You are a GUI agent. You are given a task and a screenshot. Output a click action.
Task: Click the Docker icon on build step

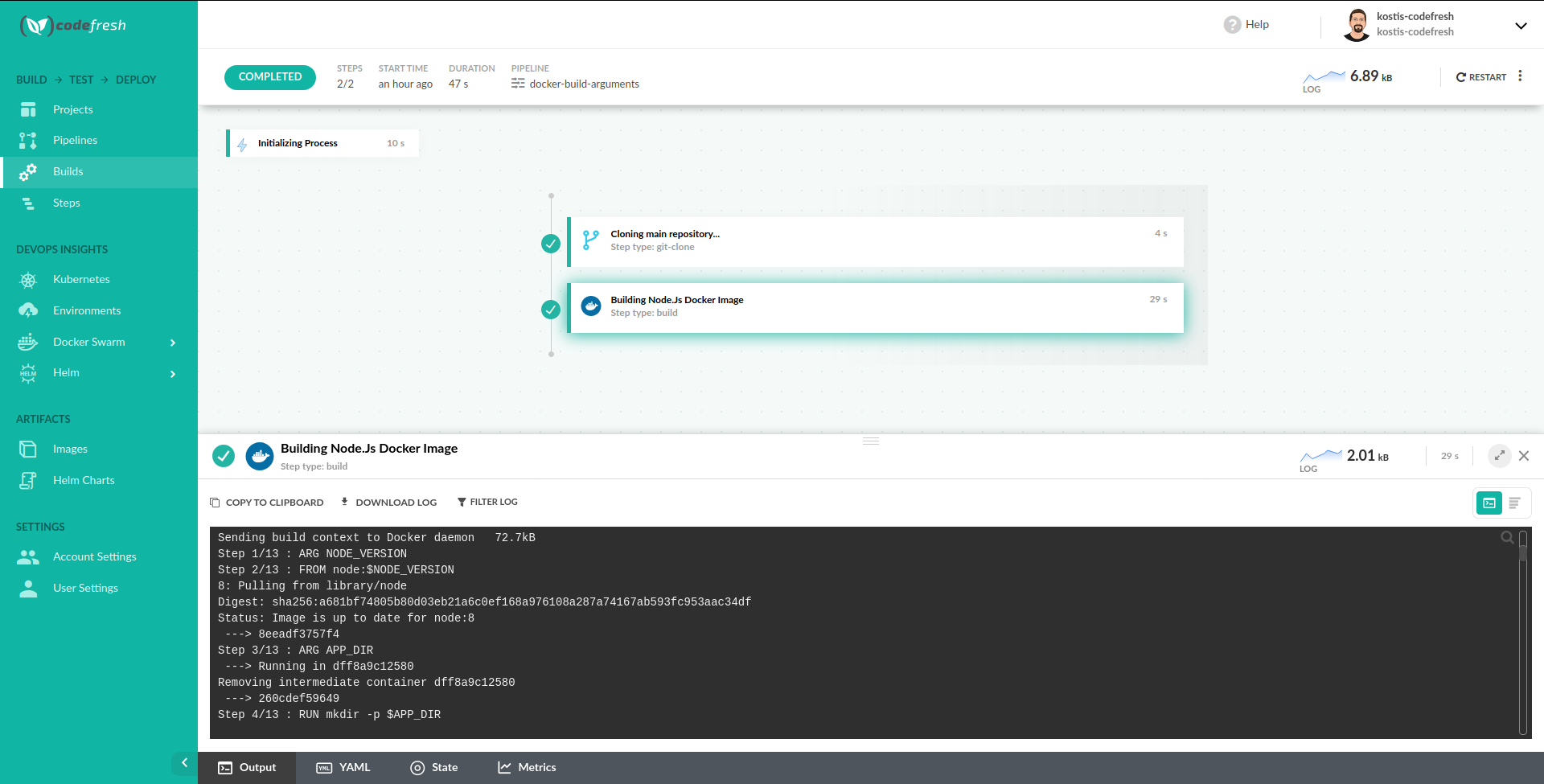click(591, 306)
